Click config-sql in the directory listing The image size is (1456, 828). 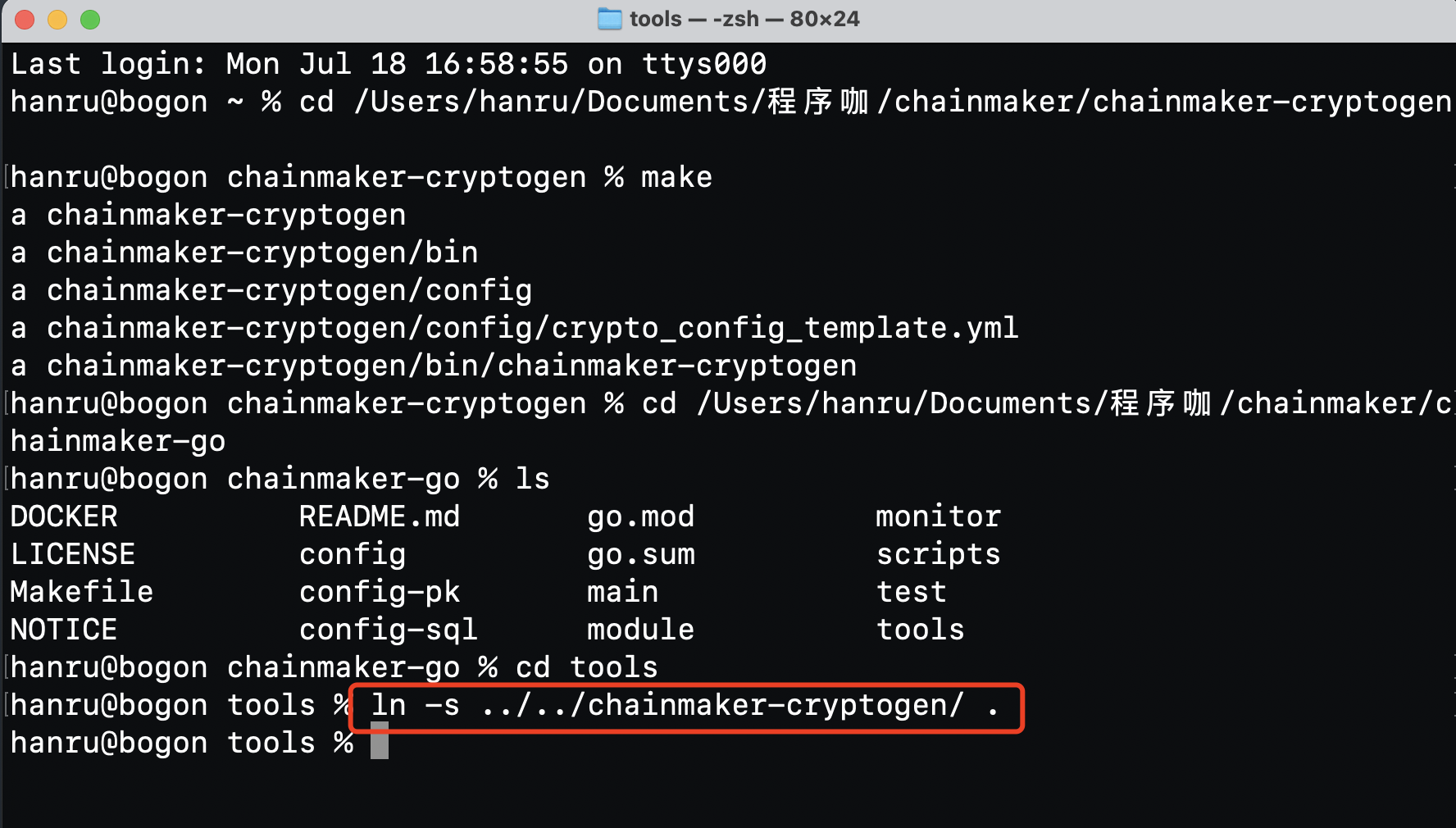(388, 630)
